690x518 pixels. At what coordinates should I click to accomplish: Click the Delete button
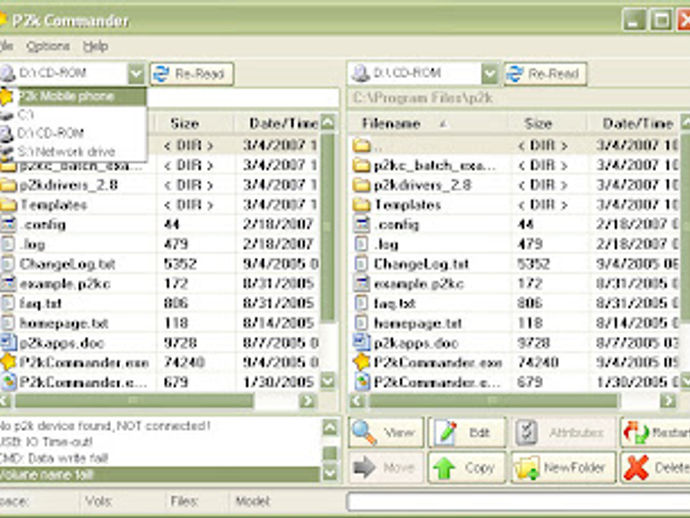click(655, 467)
